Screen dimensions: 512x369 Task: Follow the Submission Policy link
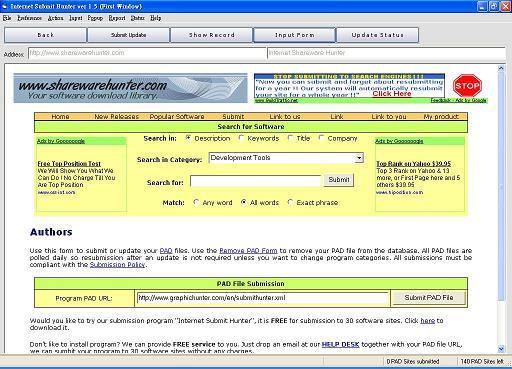(x=118, y=265)
